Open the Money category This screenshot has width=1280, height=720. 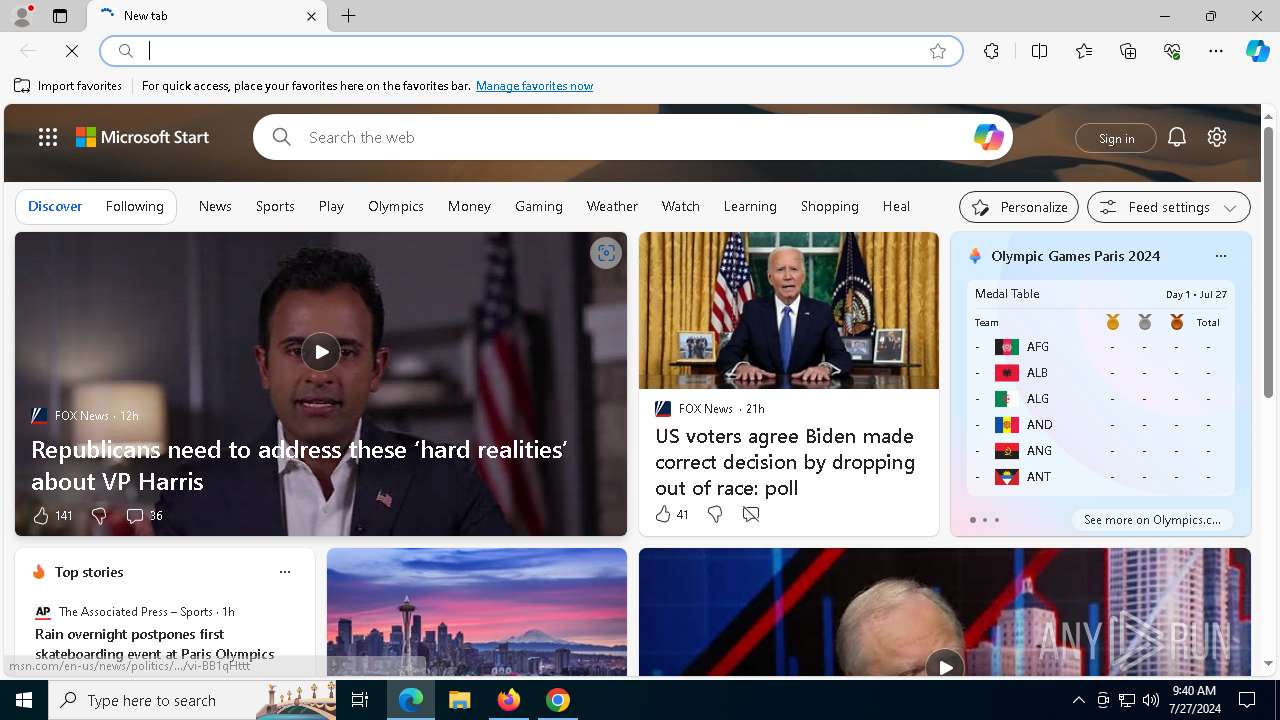pos(469,206)
